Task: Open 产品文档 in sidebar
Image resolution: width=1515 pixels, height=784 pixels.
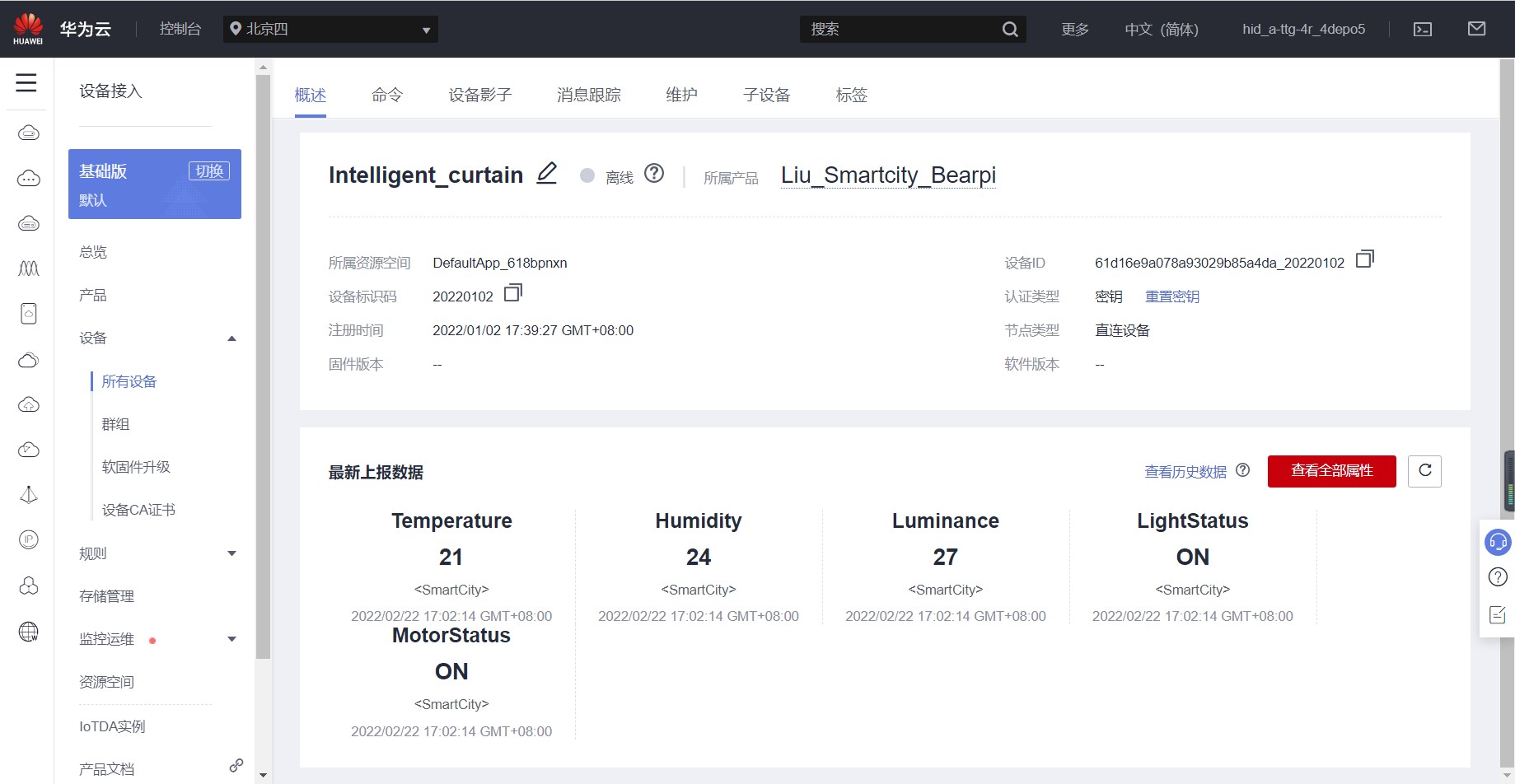Action: [x=106, y=769]
